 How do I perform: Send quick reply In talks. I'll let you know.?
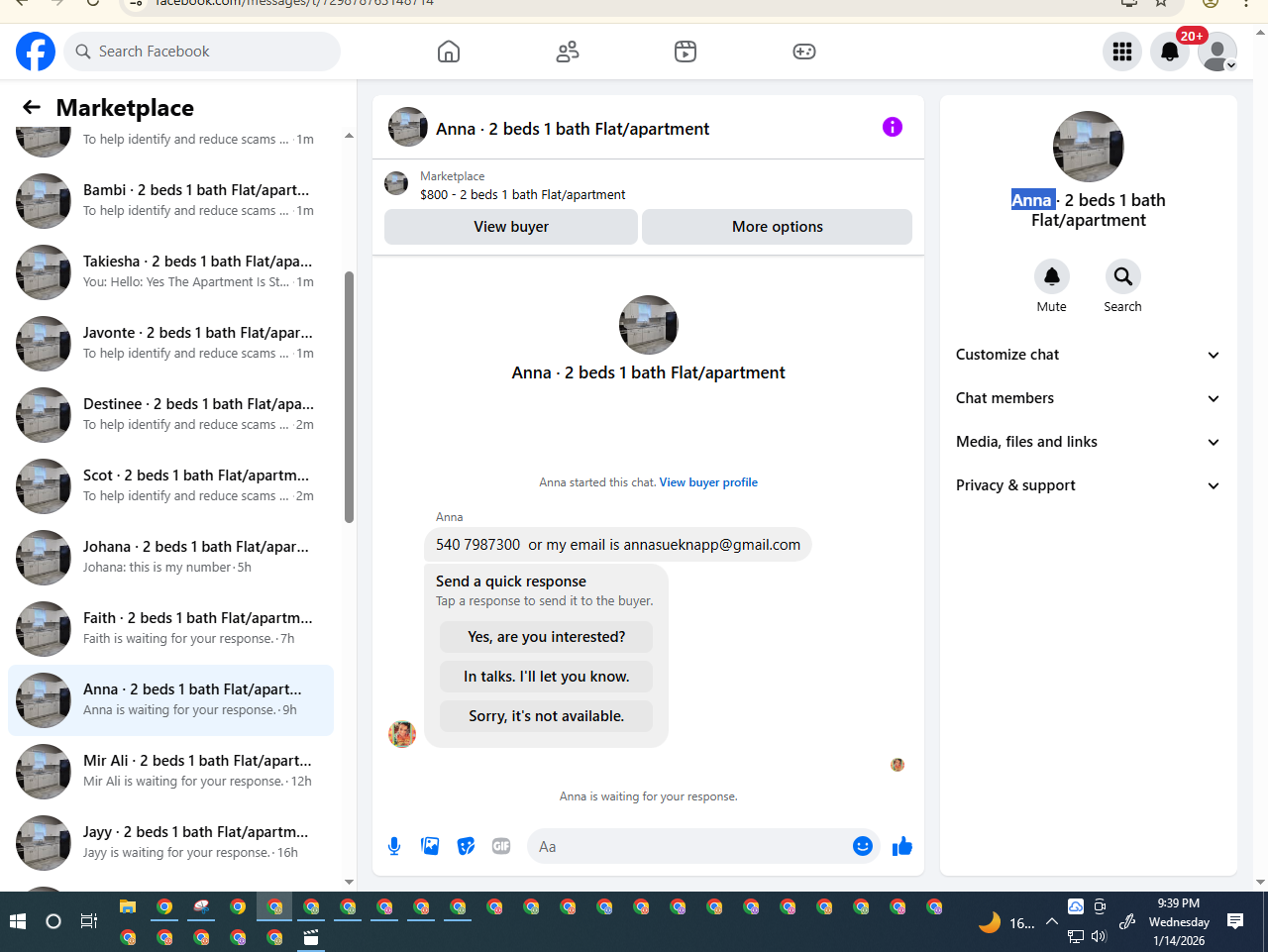(547, 677)
